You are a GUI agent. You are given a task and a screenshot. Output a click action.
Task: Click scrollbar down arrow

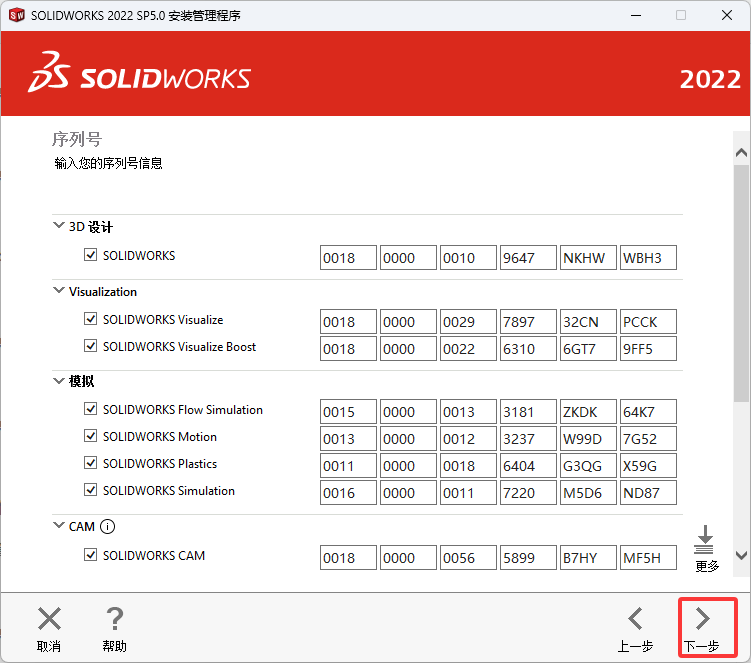pyautogui.click(x=741, y=556)
